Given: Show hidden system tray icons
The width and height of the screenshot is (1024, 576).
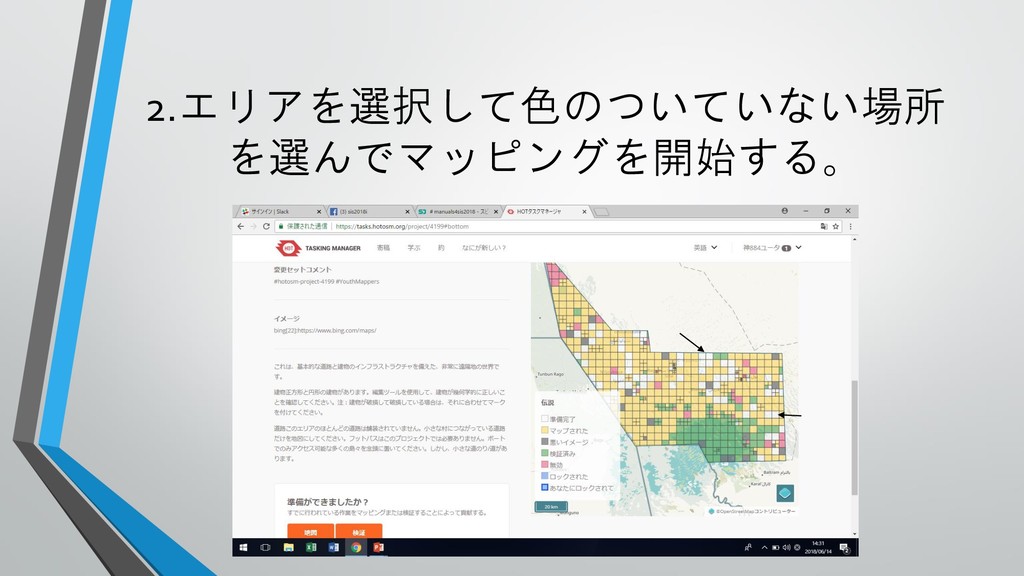Looking at the screenshot, I should [x=764, y=547].
